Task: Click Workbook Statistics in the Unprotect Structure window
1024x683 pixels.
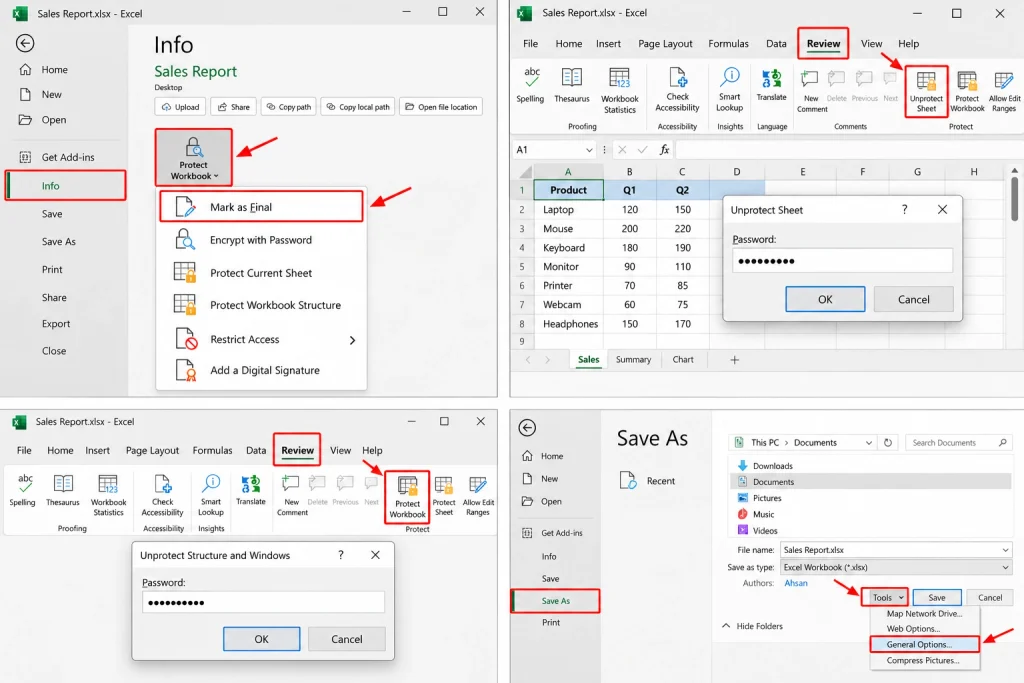Action: (108, 494)
